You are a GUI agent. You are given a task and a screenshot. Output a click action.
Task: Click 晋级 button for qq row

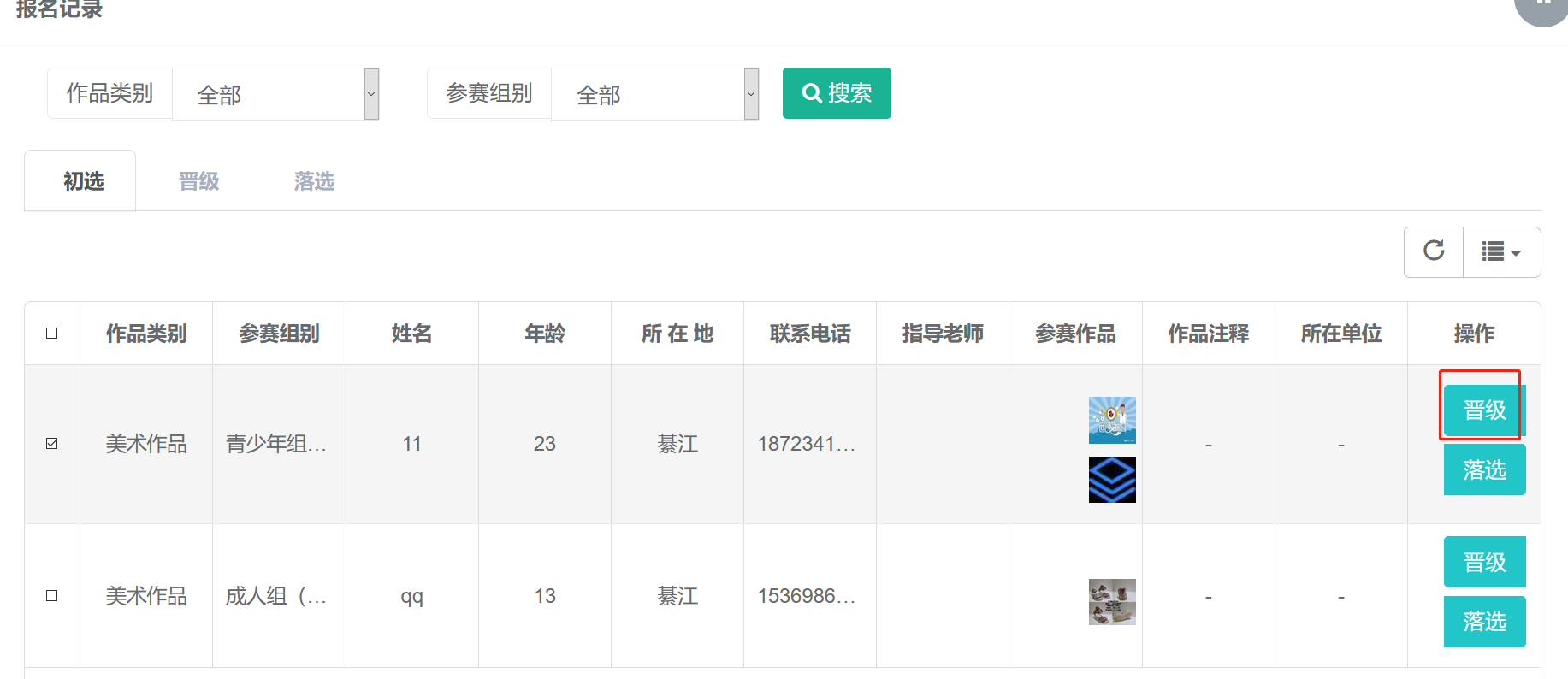(1483, 562)
